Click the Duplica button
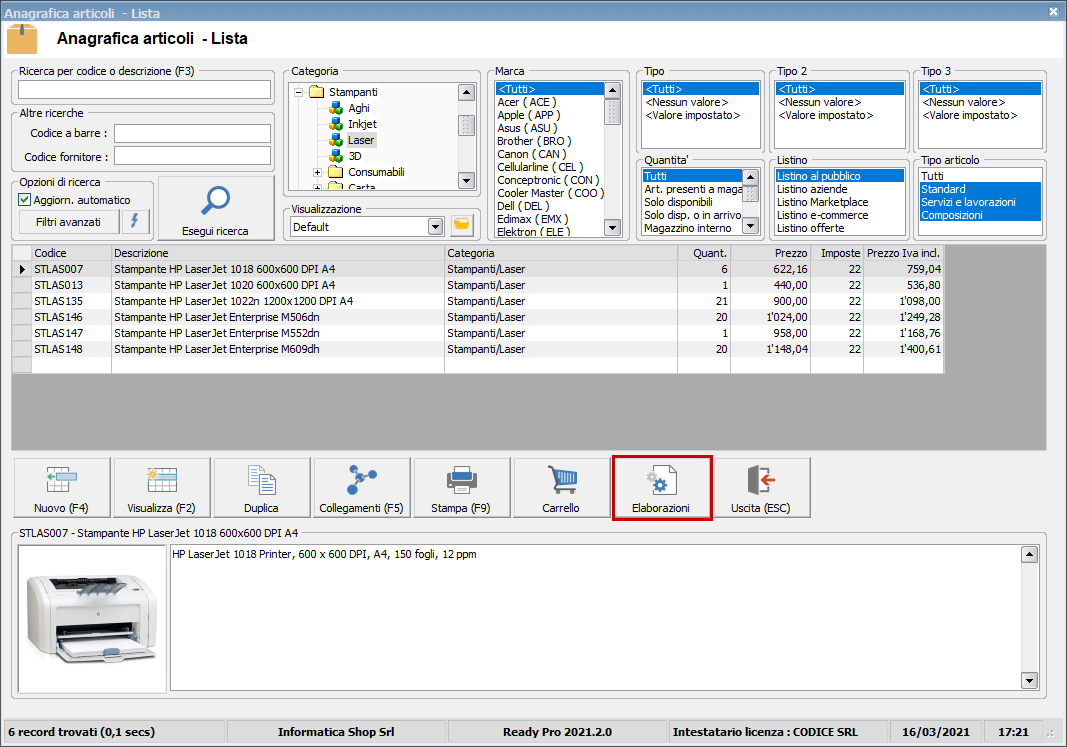This screenshot has width=1067, height=747. (x=262, y=487)
